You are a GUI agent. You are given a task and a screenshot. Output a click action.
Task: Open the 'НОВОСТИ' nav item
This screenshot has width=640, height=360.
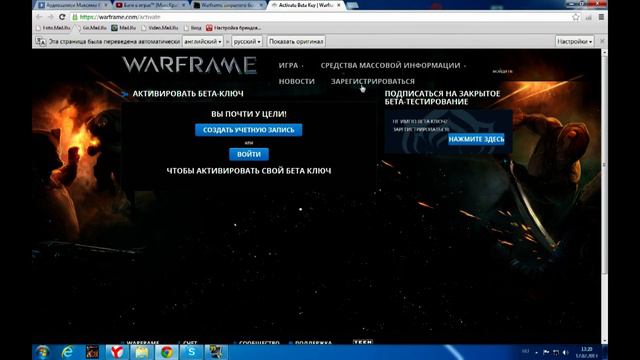pos(297,81)
